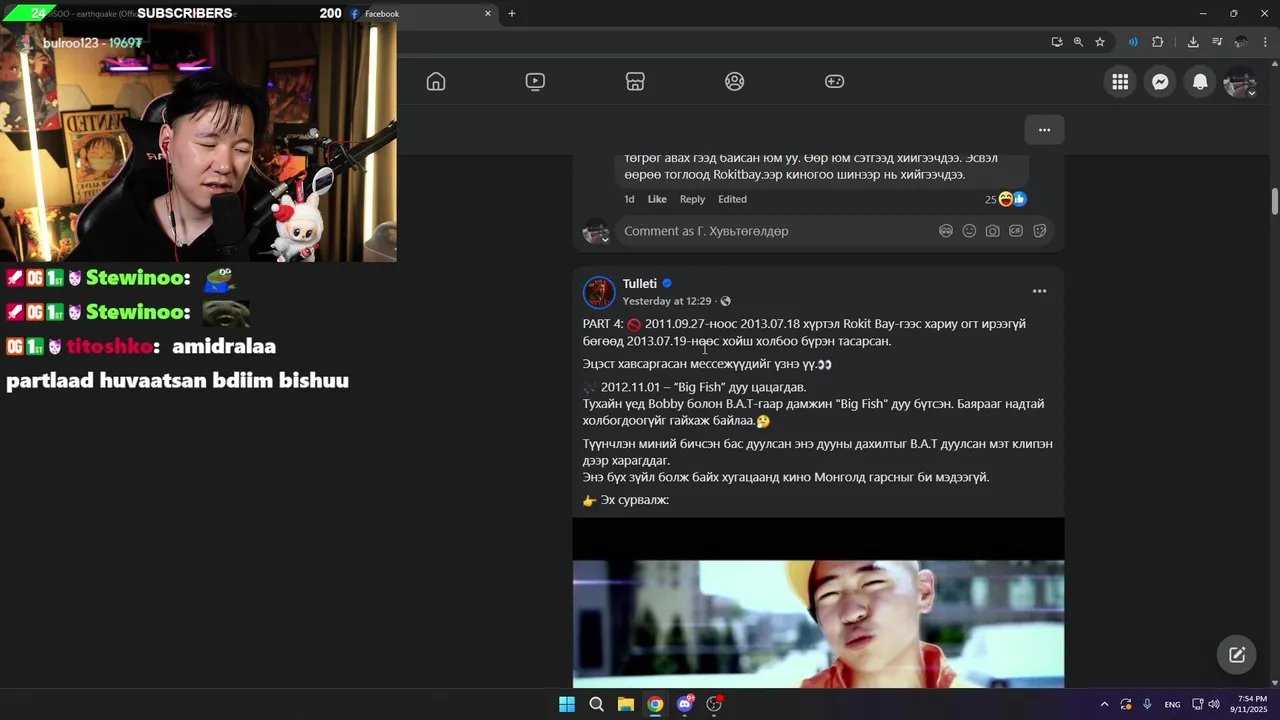Screen dimensions: 1280x720
Task: Switch ENG input language
Action: pos(1172,704)
